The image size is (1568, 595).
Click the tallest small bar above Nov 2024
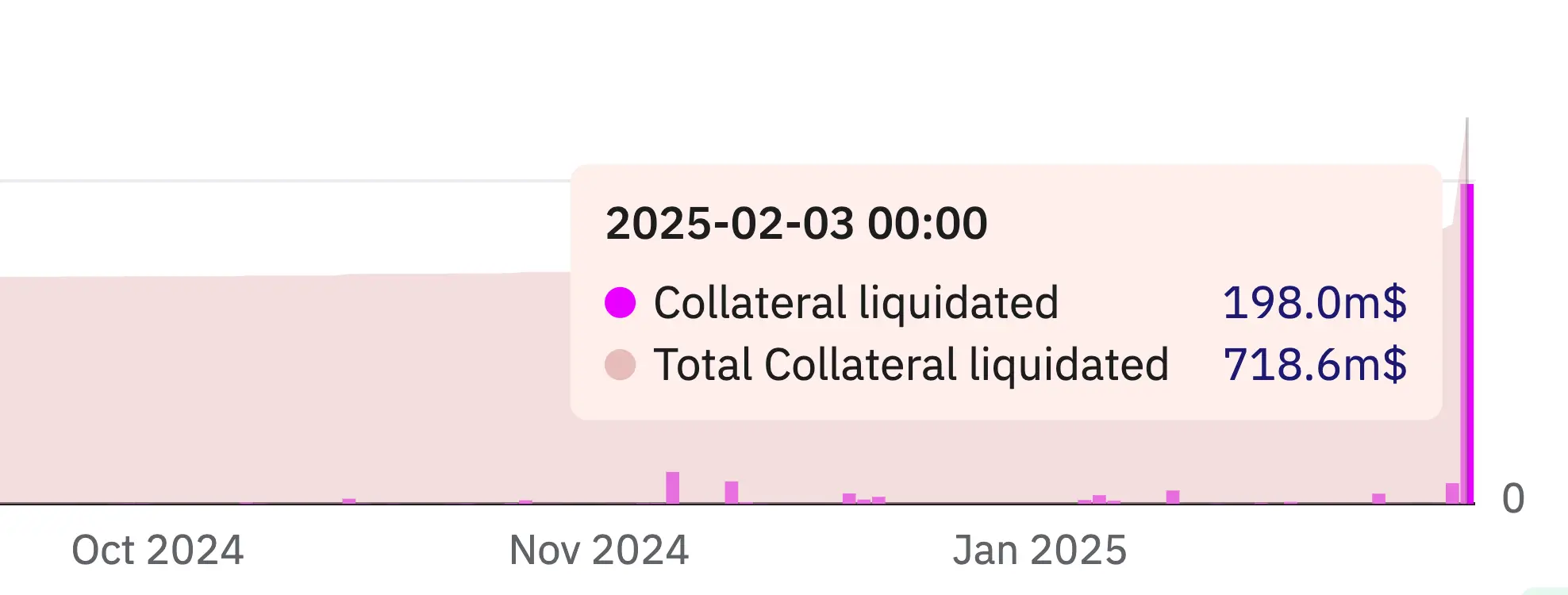pos(672,487)
